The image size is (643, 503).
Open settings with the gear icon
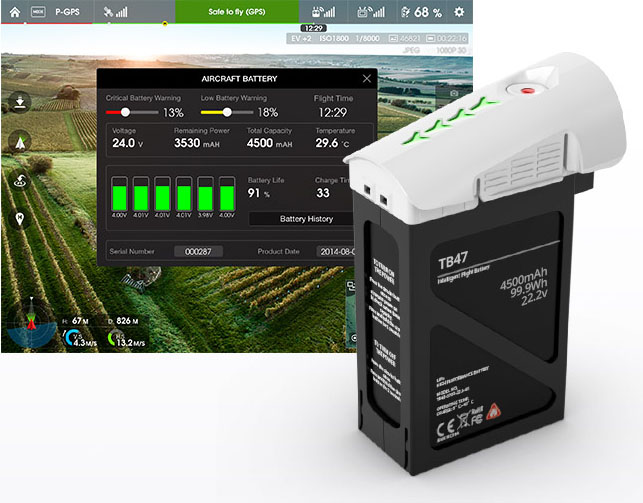pyautogui.click(x=459, y=12)
